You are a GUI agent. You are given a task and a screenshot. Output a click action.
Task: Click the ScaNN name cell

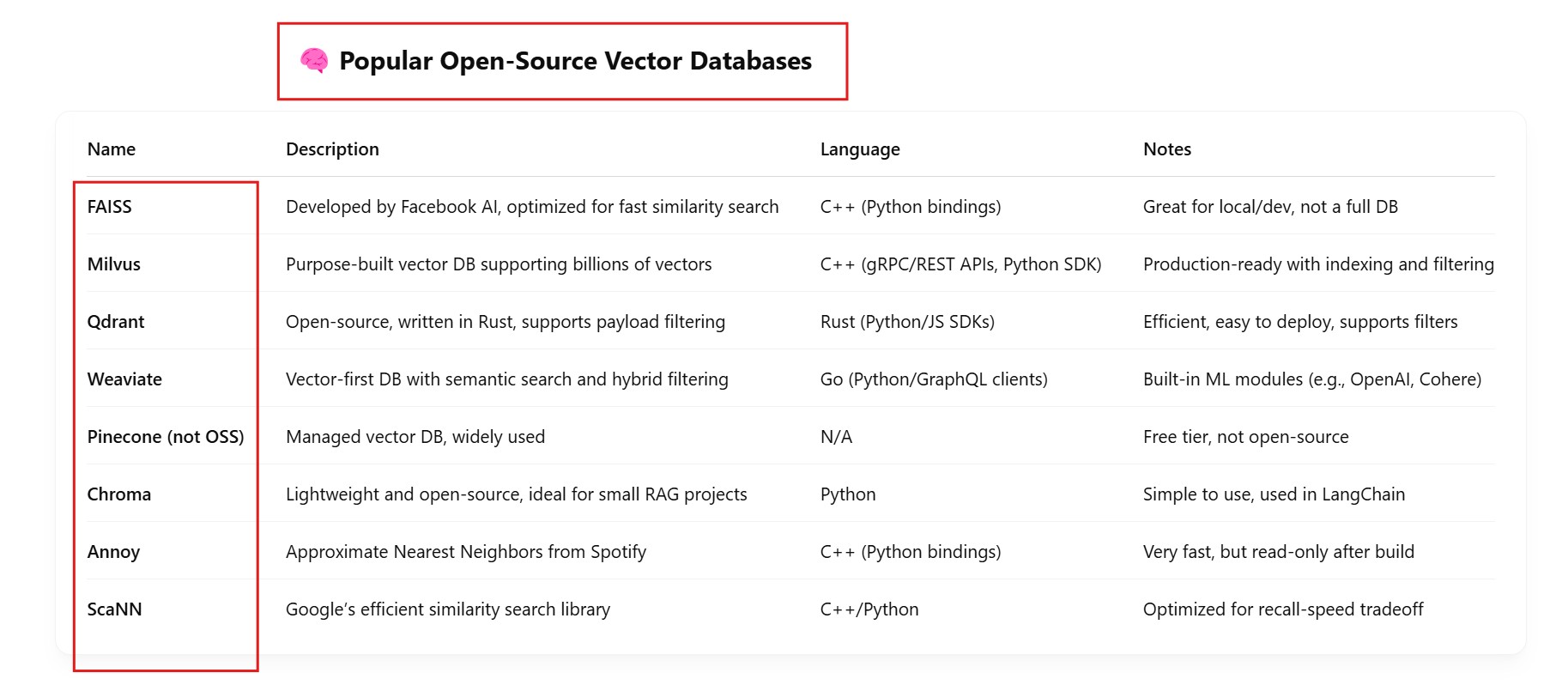click(x=114, y=609)
